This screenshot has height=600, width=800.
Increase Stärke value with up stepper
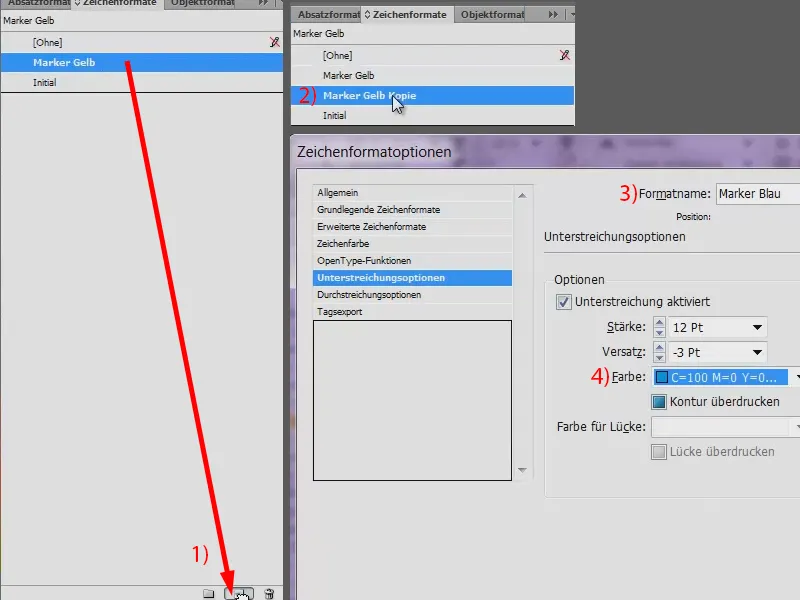pyautogui.click(x=659, y=322)
